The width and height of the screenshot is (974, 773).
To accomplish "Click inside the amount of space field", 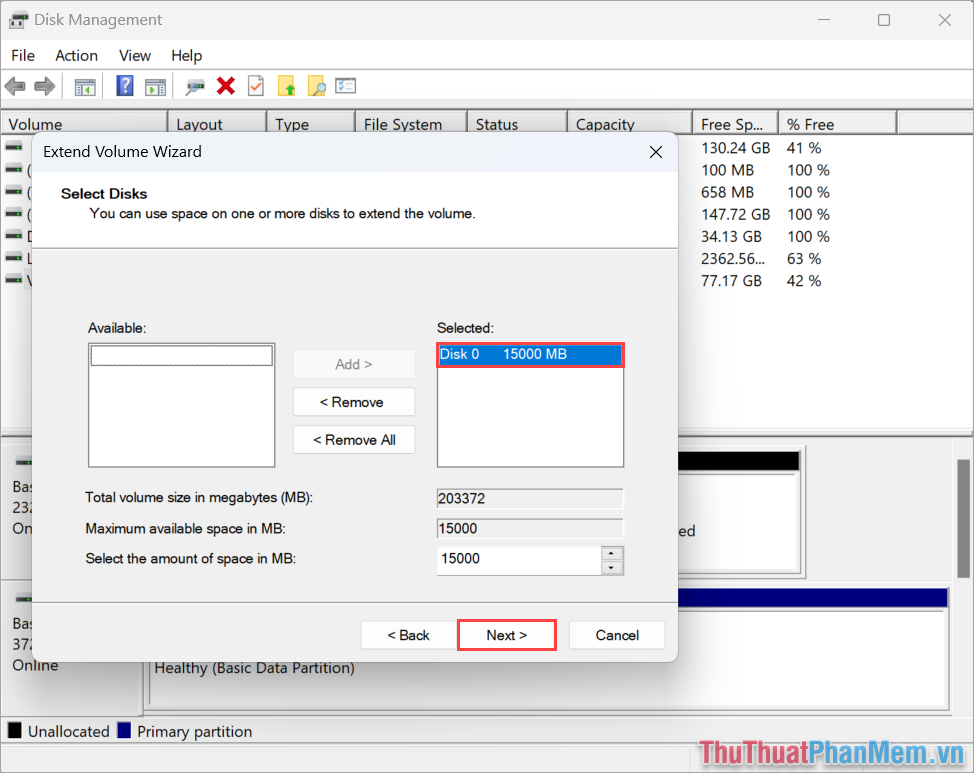I will tap(515, 559).
